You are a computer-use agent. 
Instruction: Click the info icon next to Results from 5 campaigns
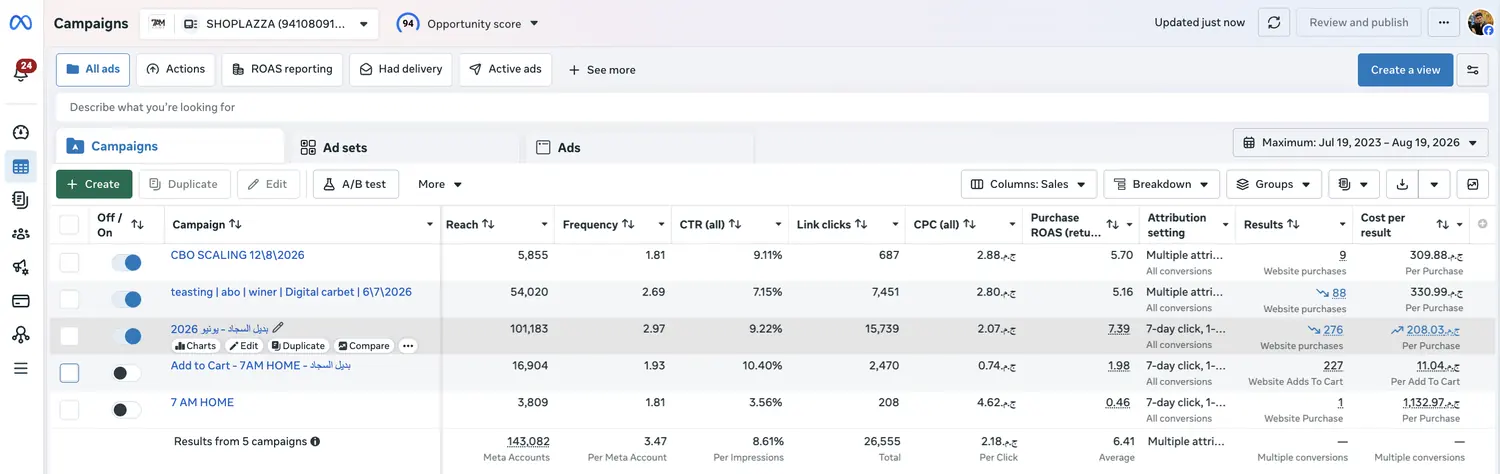tap(315, 441)
